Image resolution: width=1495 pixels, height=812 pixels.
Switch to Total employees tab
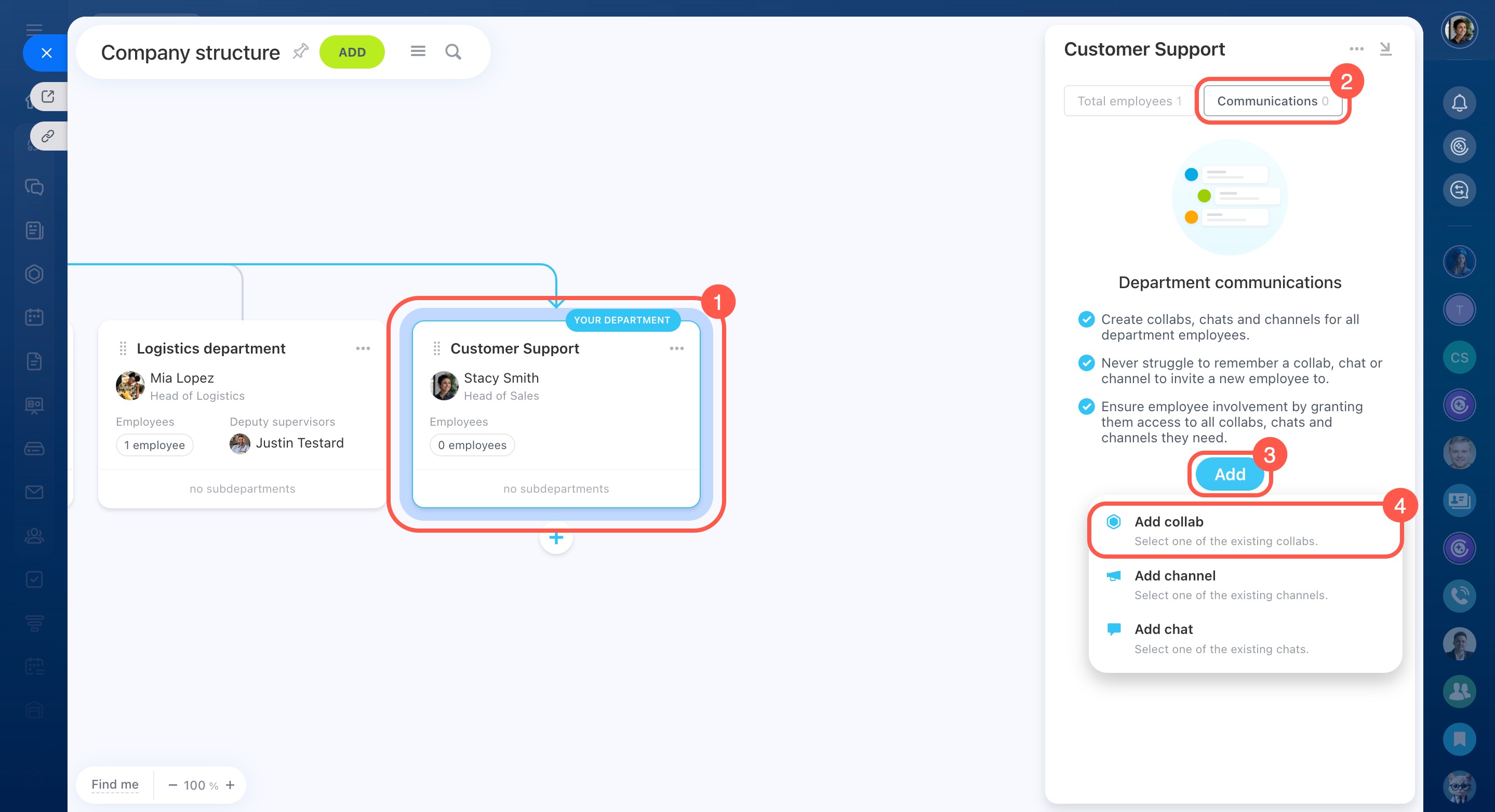1129,101
